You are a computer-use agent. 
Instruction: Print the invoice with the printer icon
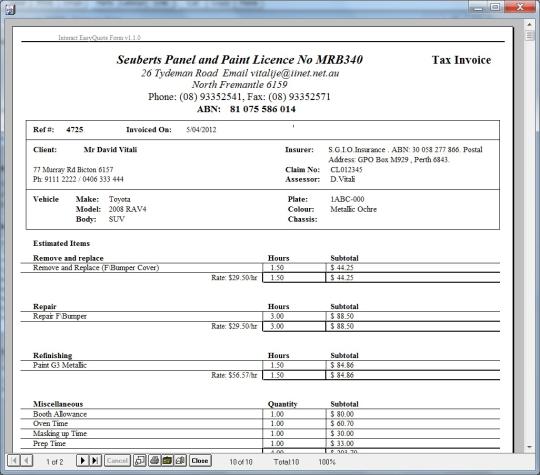(x=155, y=461)
